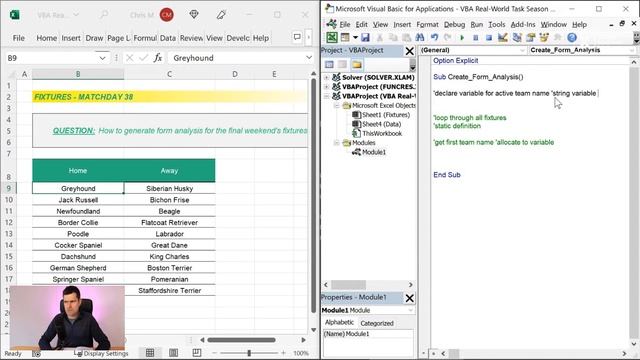Image resolution: width=640 pixels, height=360 pixels.
Task: Click the Break pause icon
Action: (476, 38)
